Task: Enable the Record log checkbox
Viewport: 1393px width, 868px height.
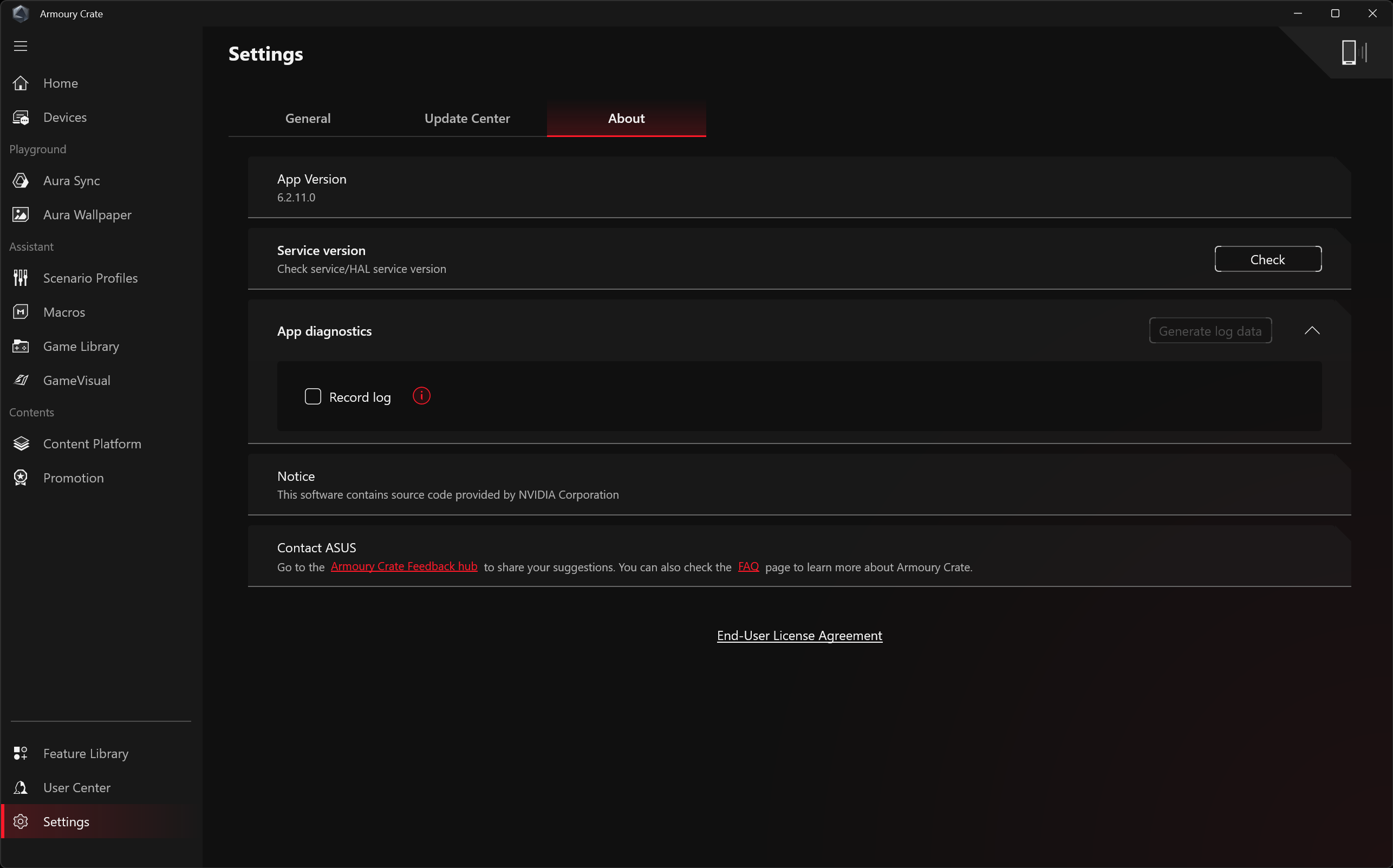Action: point(313,397)
